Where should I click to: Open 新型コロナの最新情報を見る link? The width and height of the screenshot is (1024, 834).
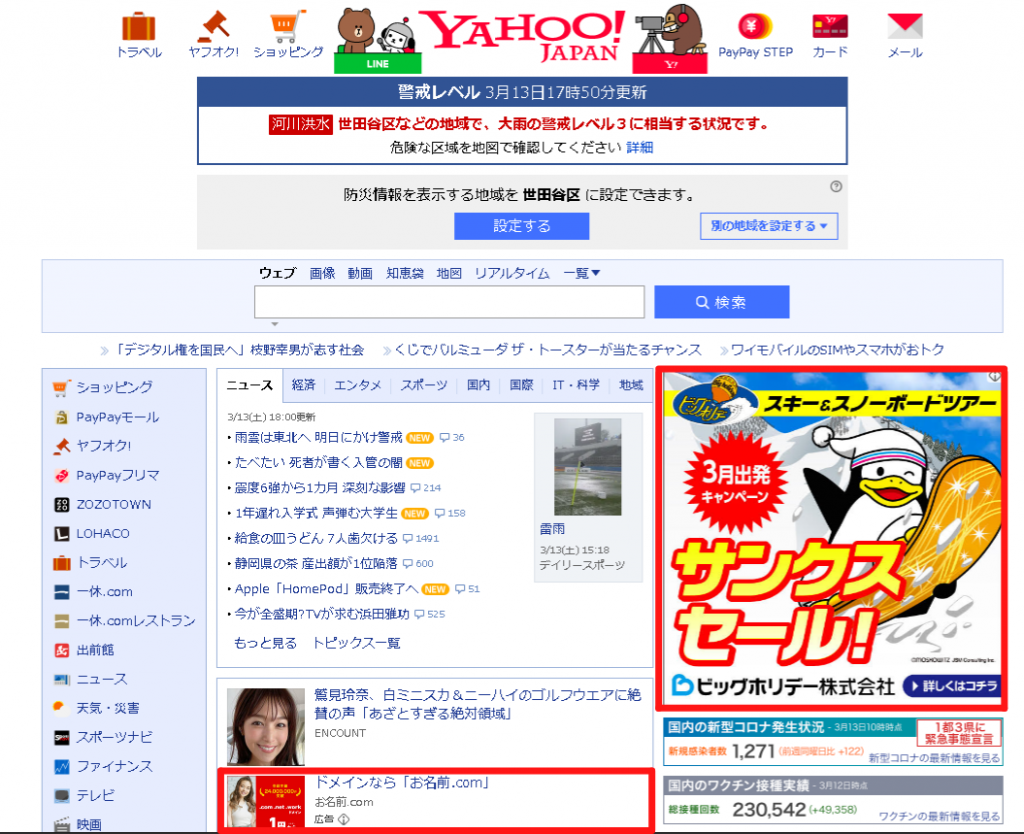tap(934, 758)
